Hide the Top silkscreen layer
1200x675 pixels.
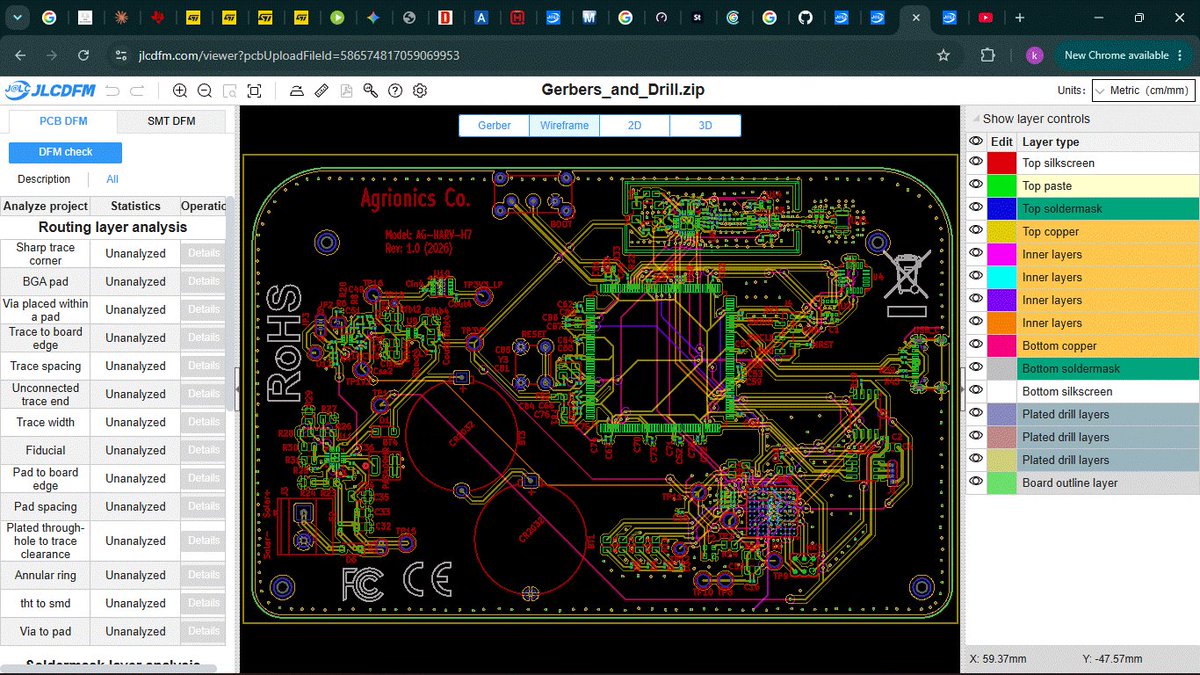point(975,162)
